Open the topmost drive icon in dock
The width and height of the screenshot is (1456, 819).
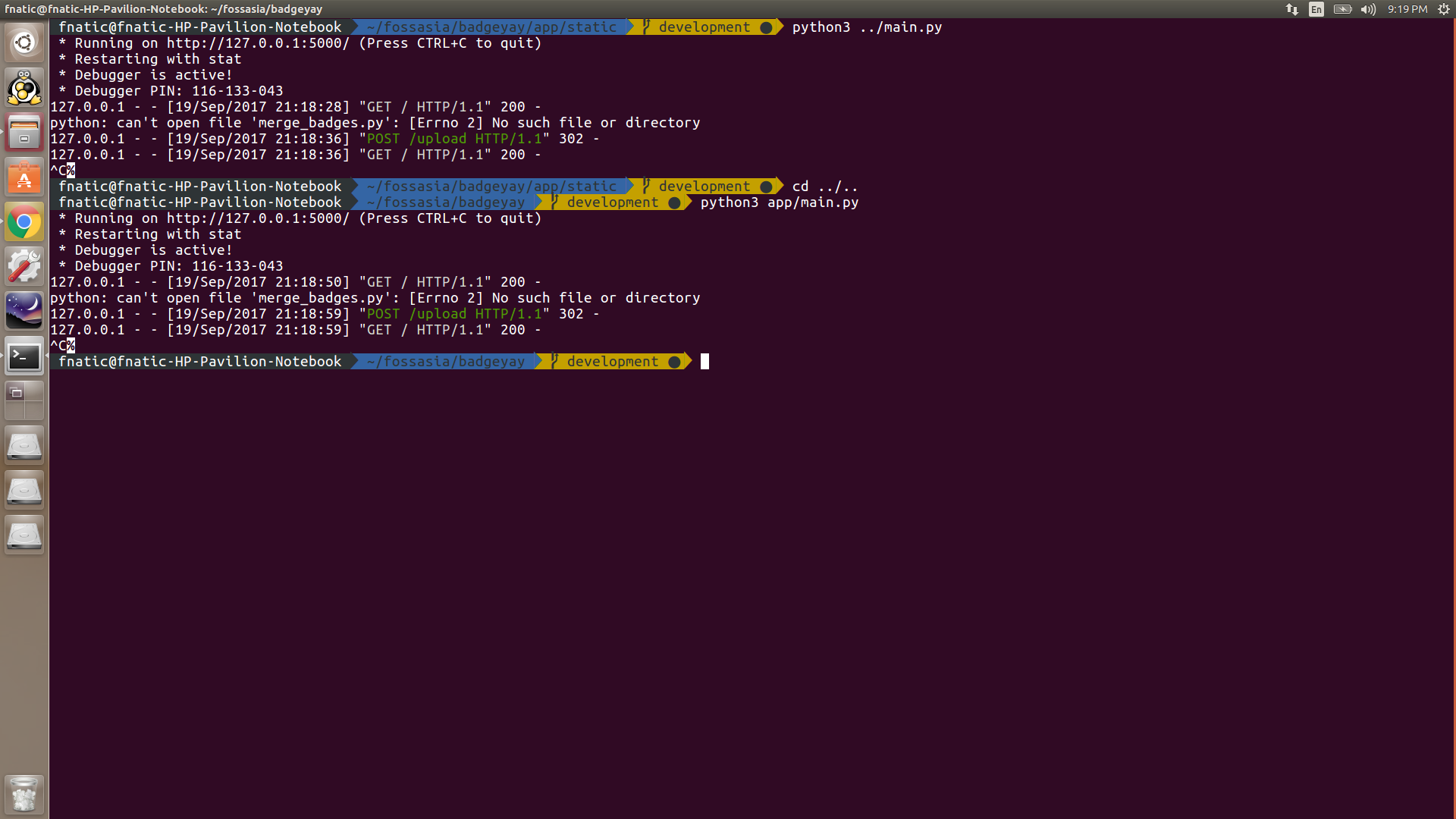pos(24,446)
